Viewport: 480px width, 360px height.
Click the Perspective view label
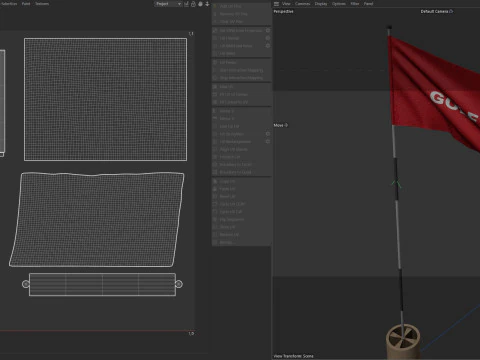click(x=283, y=11)
